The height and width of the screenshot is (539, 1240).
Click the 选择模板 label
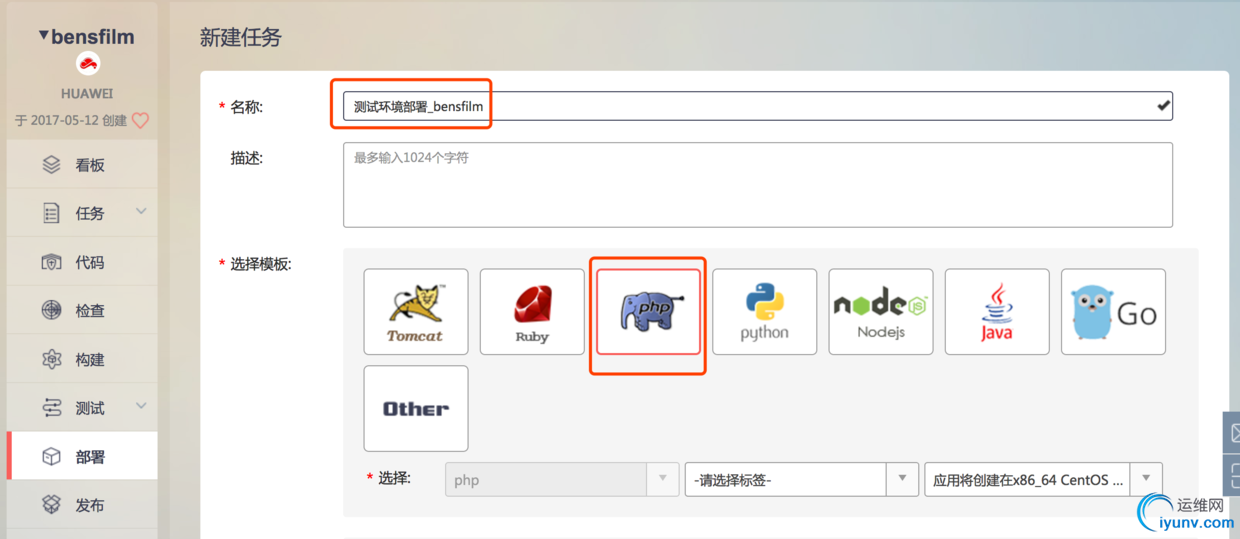click(261, 264)
